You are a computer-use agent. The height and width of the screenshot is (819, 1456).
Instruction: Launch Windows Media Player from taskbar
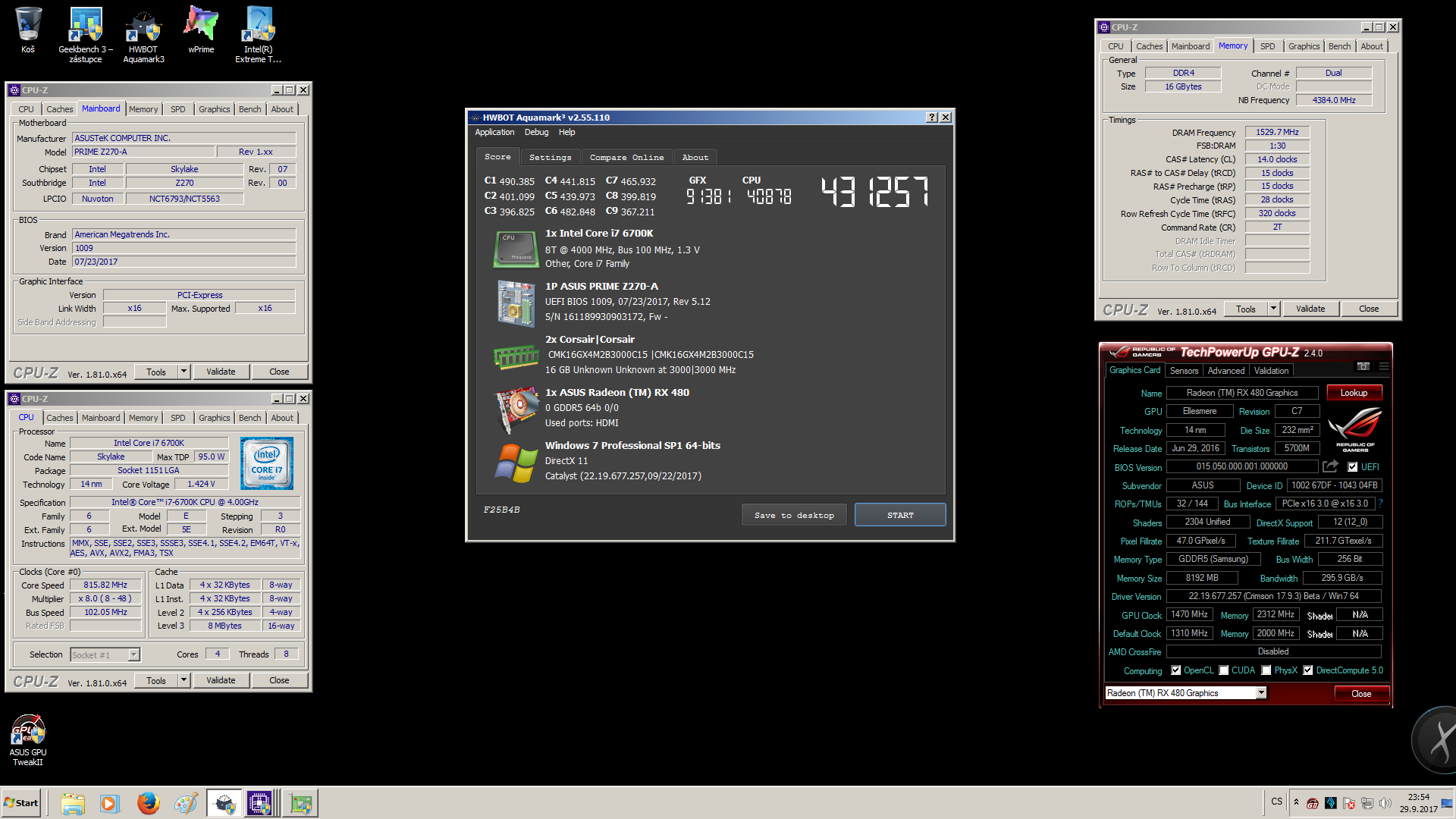(110, 803)
